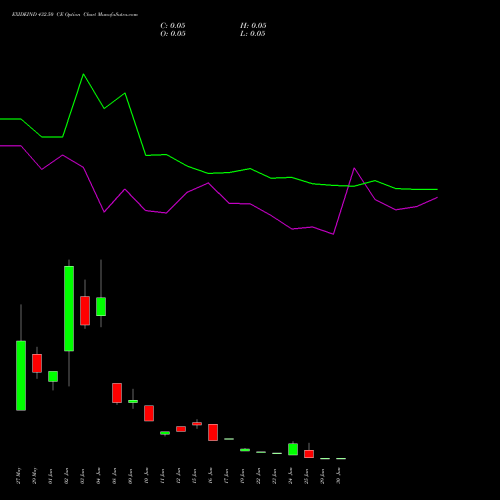The height and width of the screenshot is (500, 500).
Task: Click the green indicator line's highest peak
Action: point(83,74)
